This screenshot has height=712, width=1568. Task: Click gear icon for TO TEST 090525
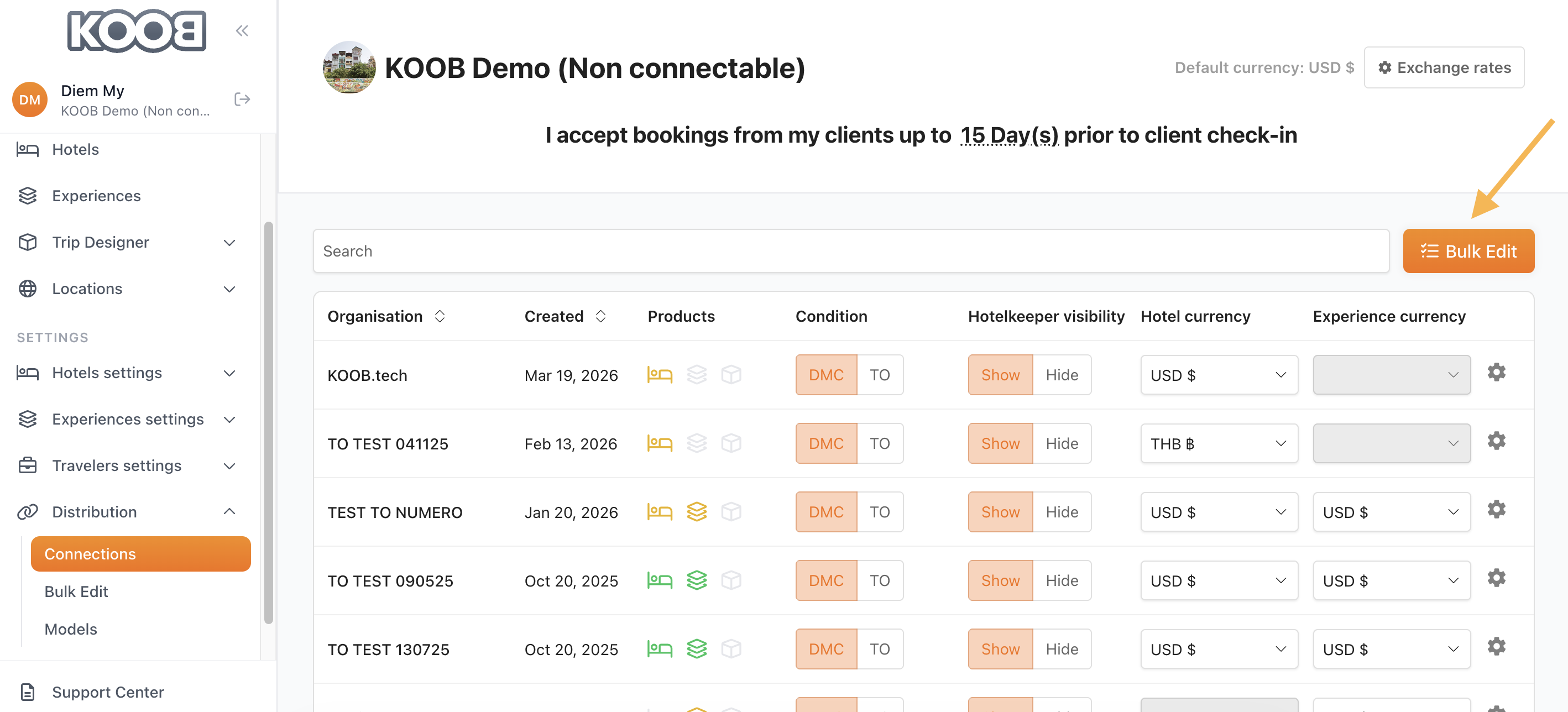coord(1496,578)
